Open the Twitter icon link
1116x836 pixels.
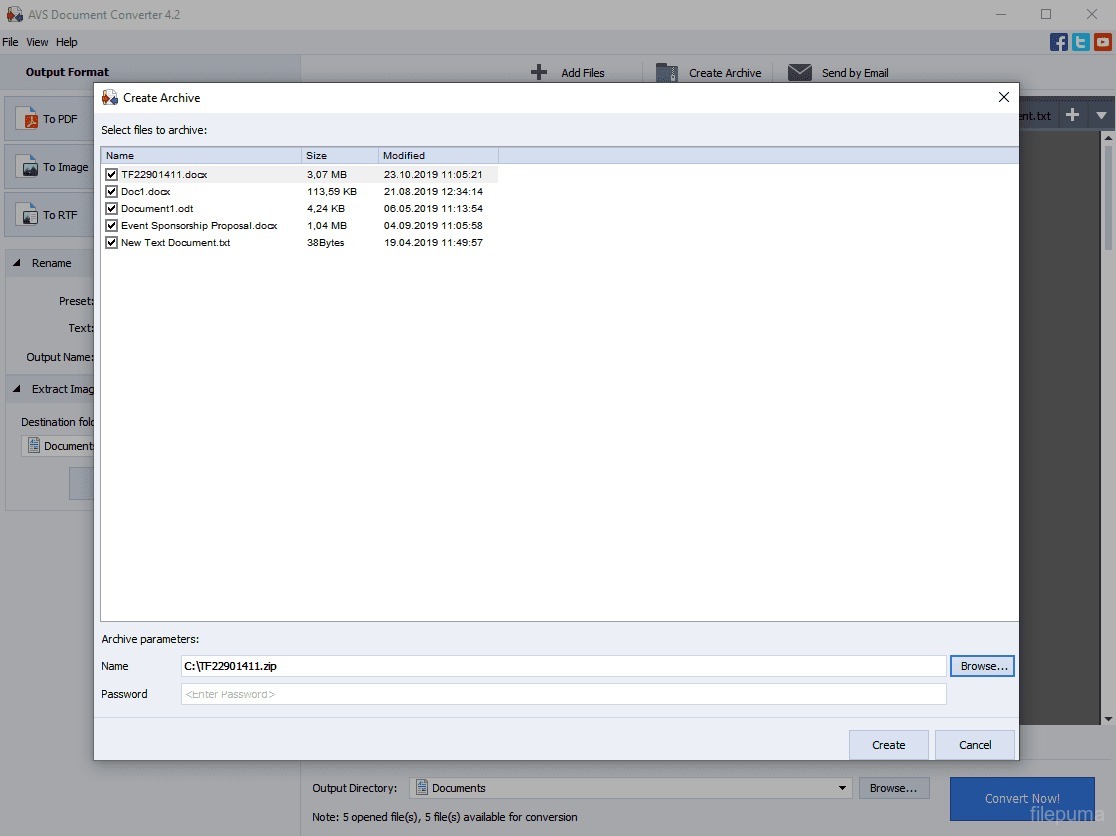(1080, 42)
